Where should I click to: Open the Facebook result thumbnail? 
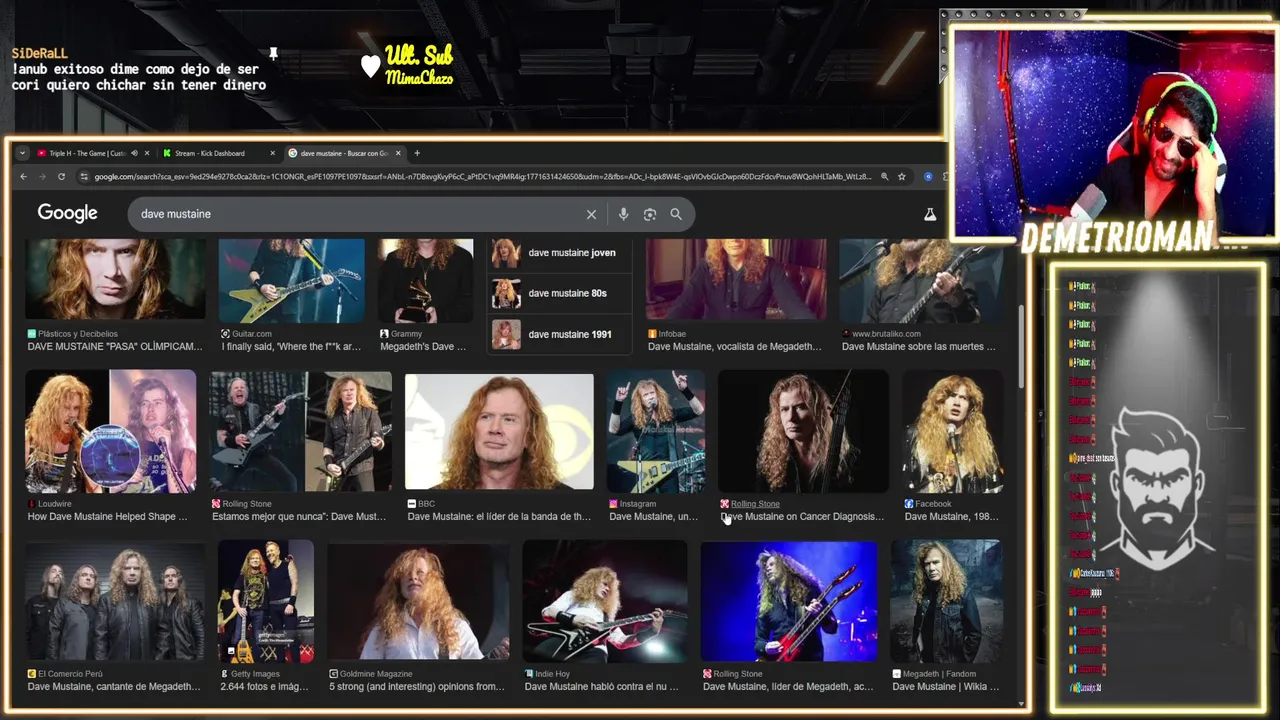(x=953, y=431)
